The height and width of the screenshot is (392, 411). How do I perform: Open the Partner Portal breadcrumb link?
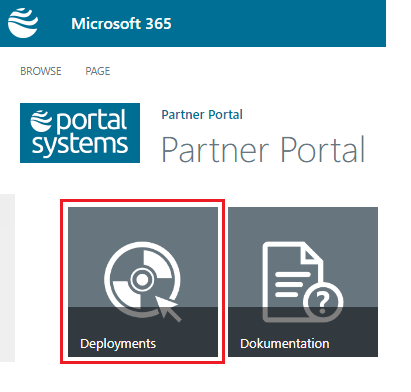click(202, 115)
